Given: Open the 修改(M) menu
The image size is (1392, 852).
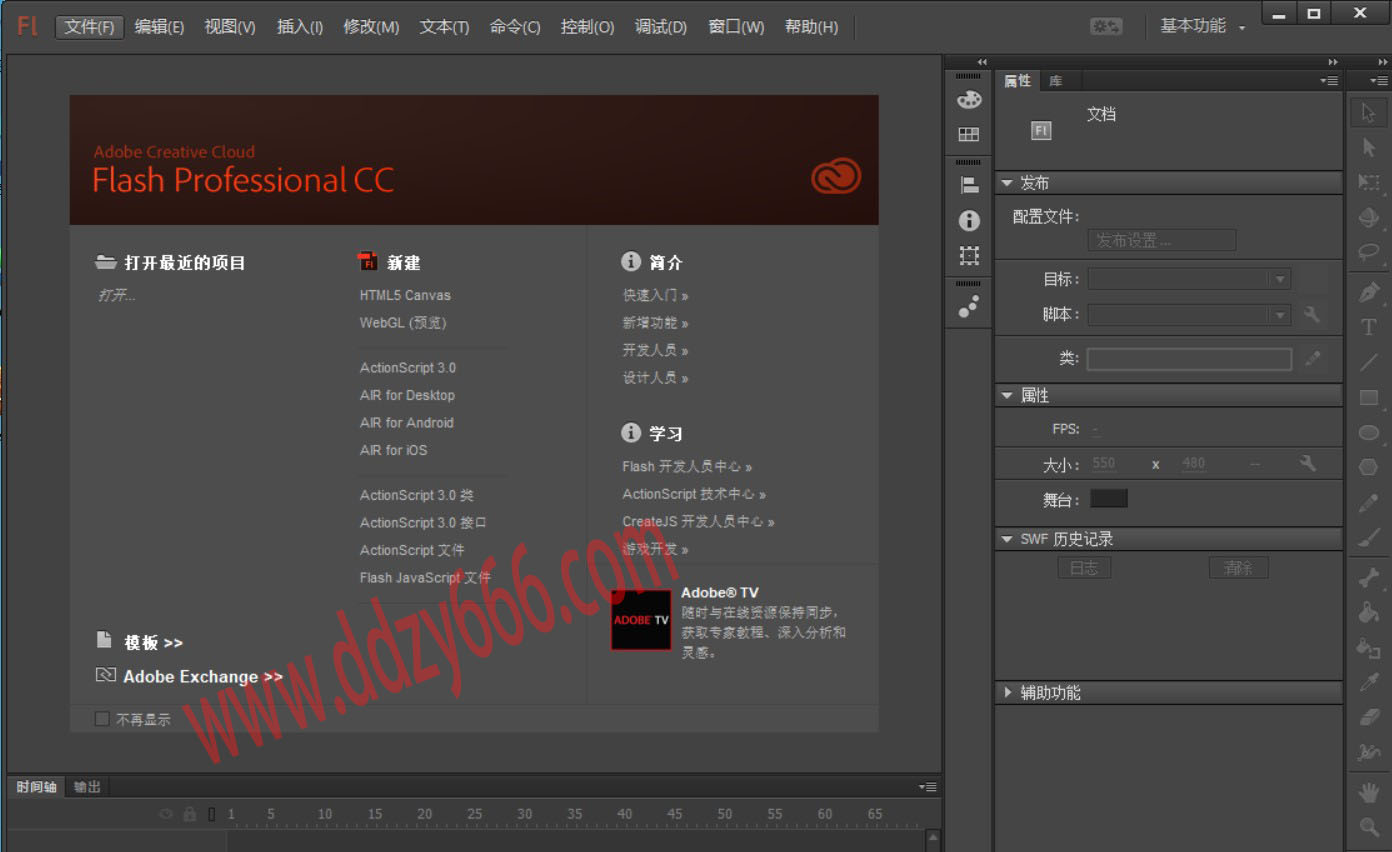Looking at the screenshot, I should (371, 27).
